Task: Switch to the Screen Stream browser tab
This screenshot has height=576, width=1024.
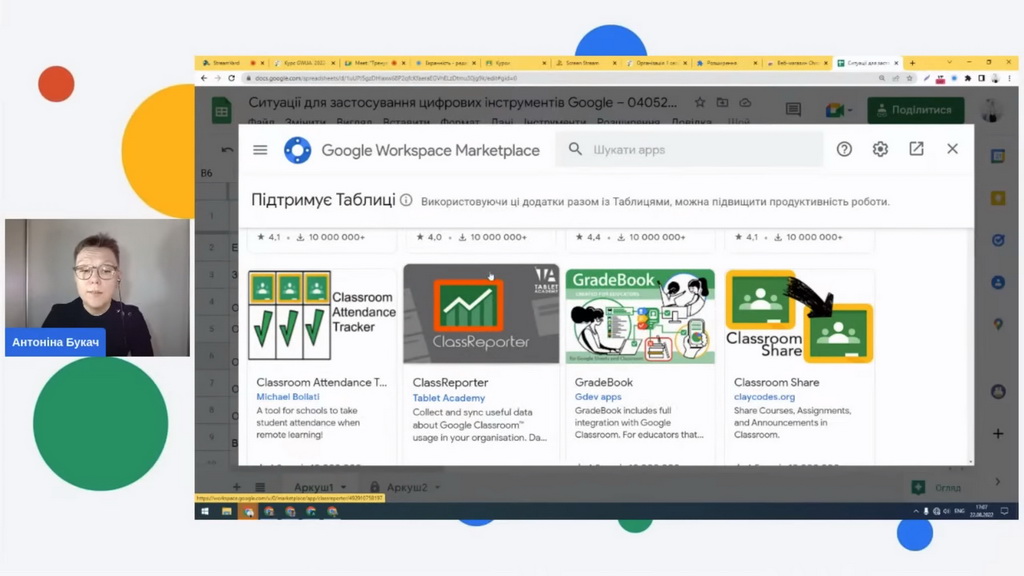Action: (581, 63)
